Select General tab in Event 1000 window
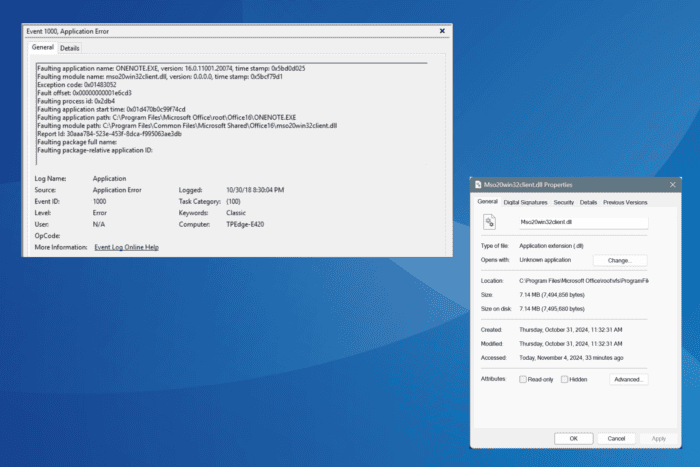 pos(42,47)
